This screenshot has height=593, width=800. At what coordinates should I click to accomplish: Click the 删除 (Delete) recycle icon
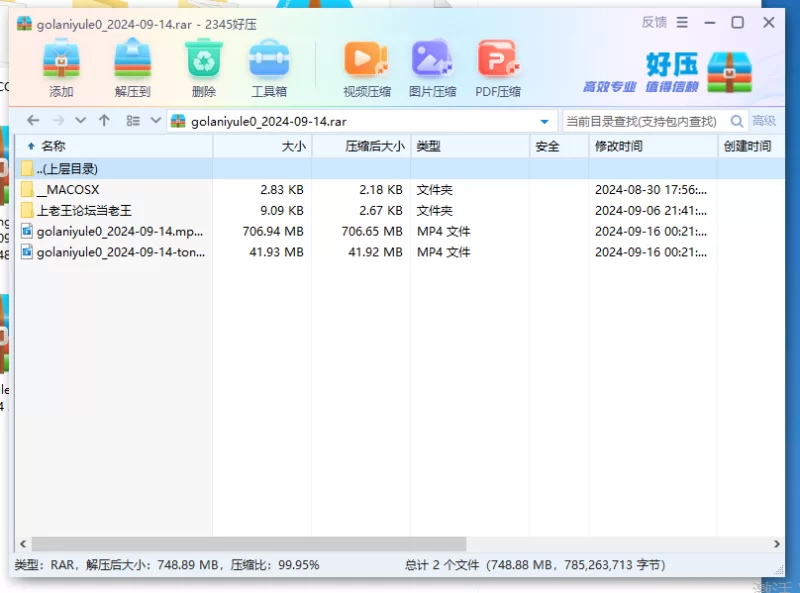coord(204,59)
